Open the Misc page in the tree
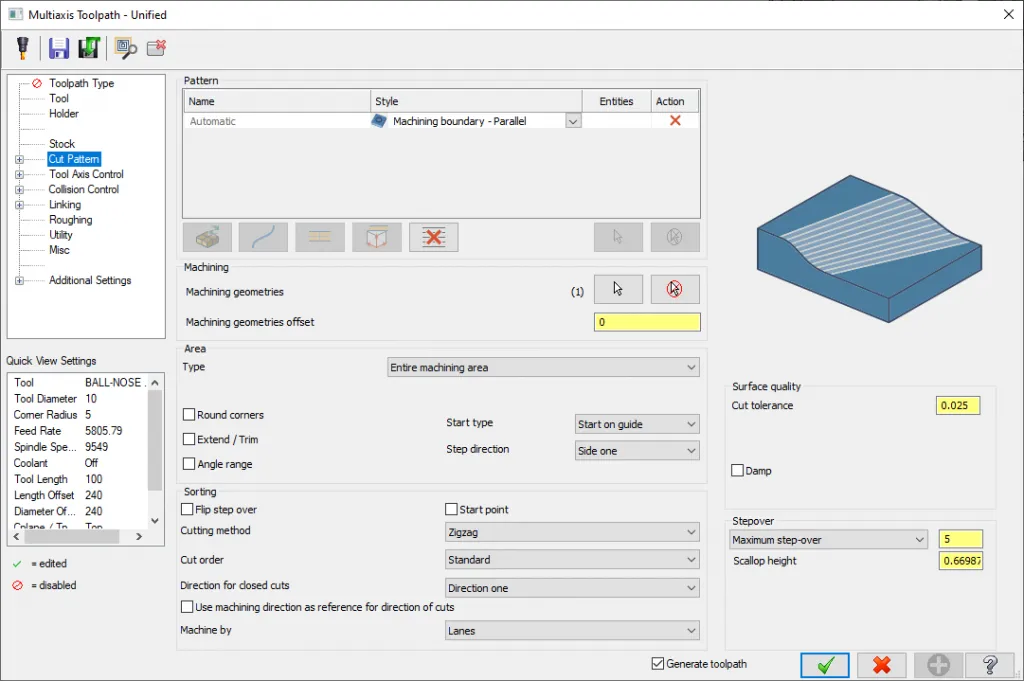The image size is (1024, 681). pyautogui.click(x=59, y=249)
